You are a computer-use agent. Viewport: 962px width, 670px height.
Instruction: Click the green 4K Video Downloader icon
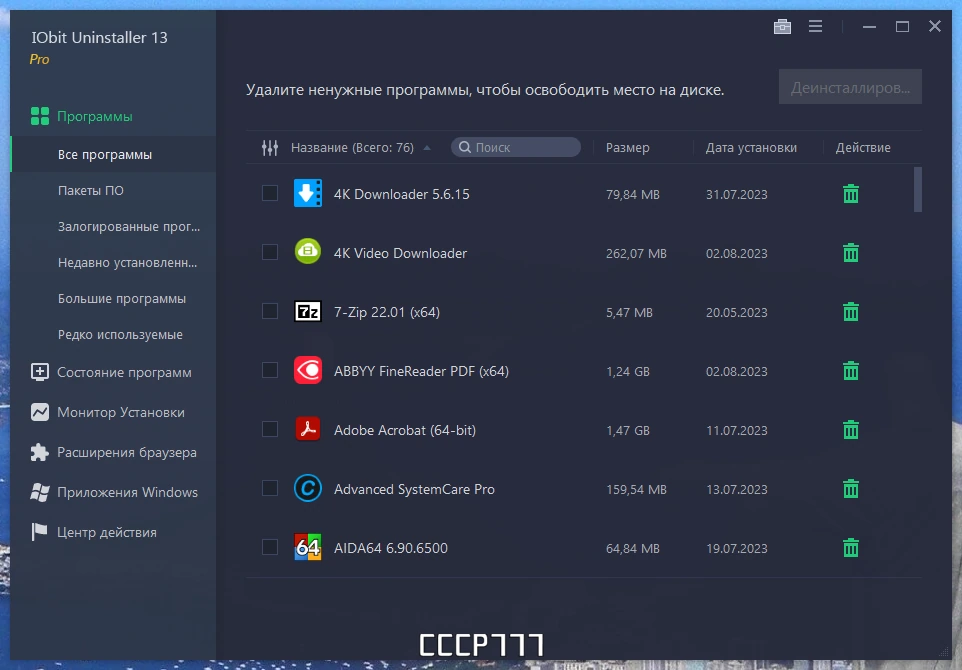pos(308,252)
